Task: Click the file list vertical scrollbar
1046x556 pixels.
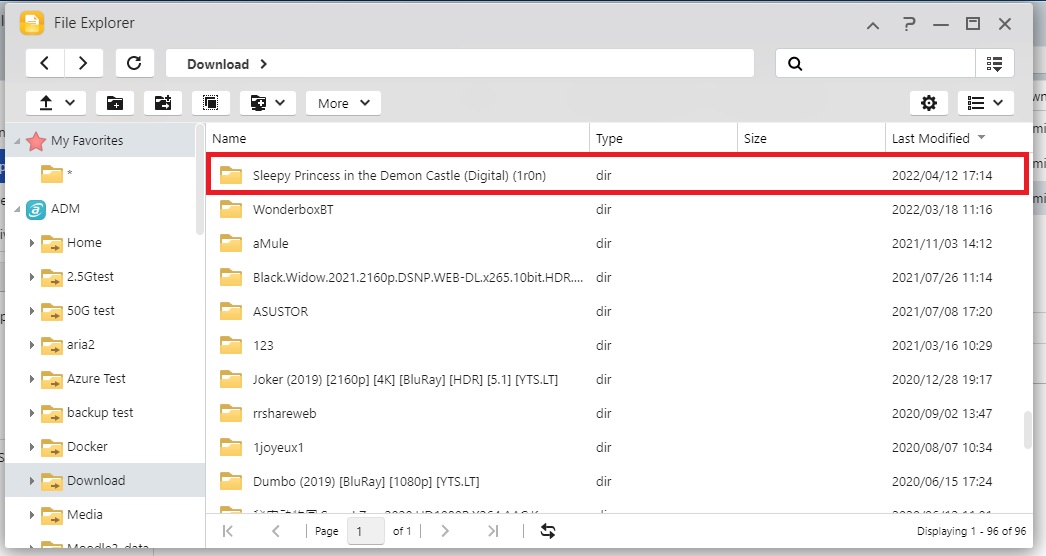Action: pyautogui.click(x=1028, y=431)
